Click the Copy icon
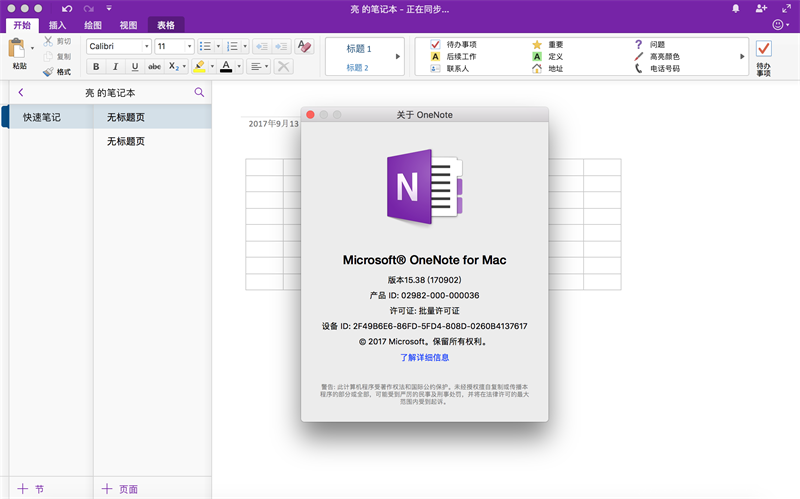 click(48, 56)
